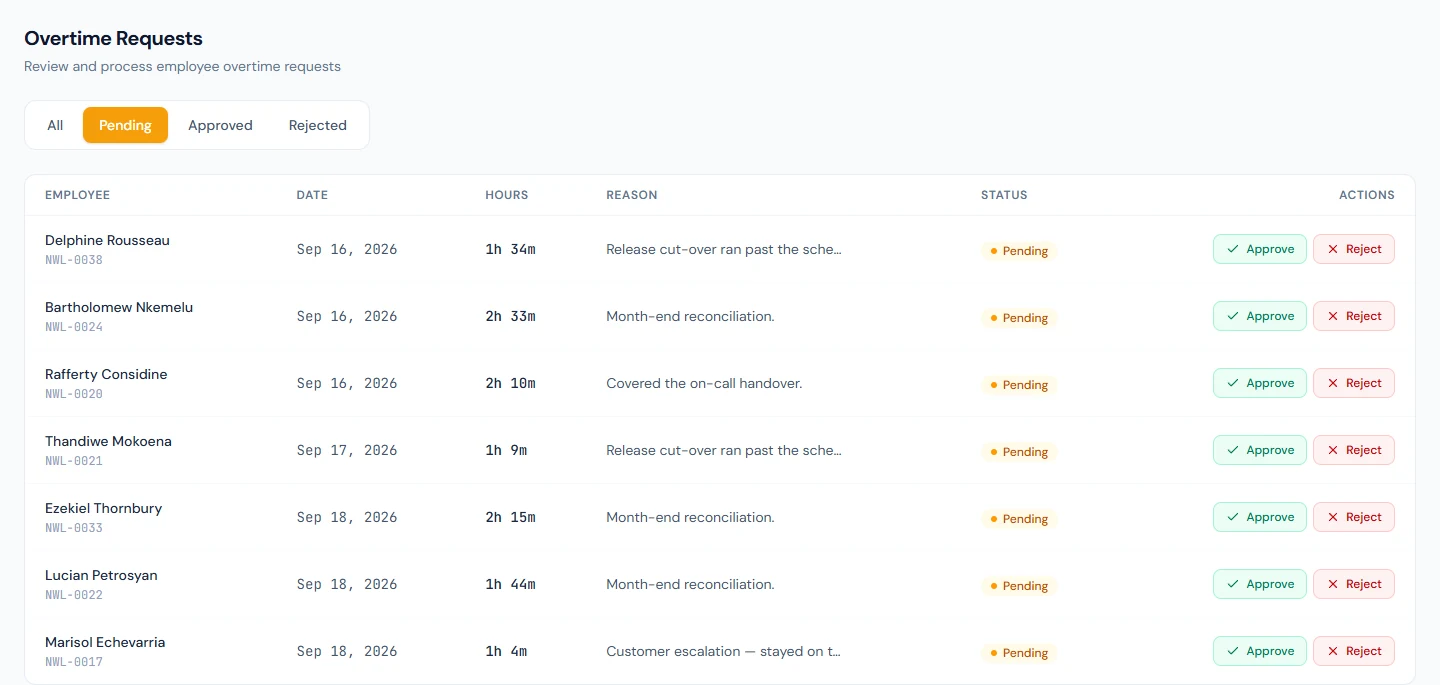The width and height of the screenshot is (1440, 685).
Task: Click the 1h 44m hours value
Action: click(x=511, y=584)
